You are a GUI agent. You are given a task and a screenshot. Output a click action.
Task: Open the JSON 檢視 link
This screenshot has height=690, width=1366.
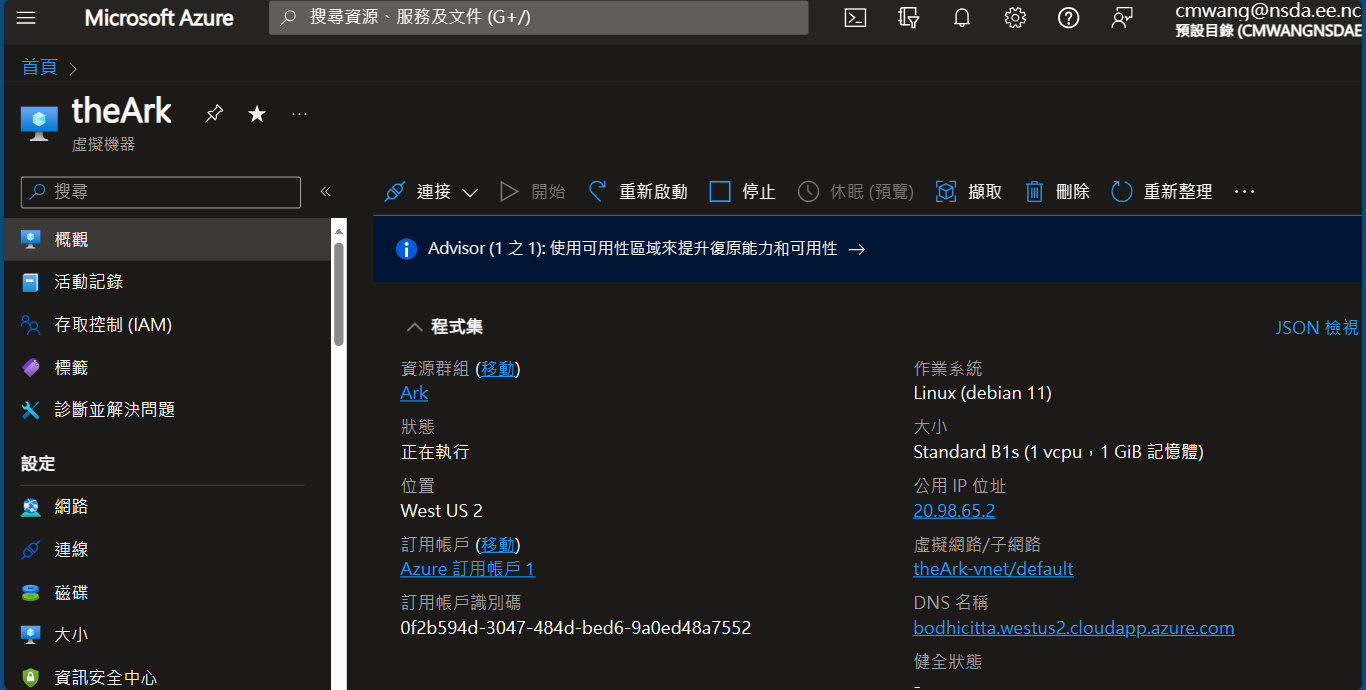click(1317, 328)
